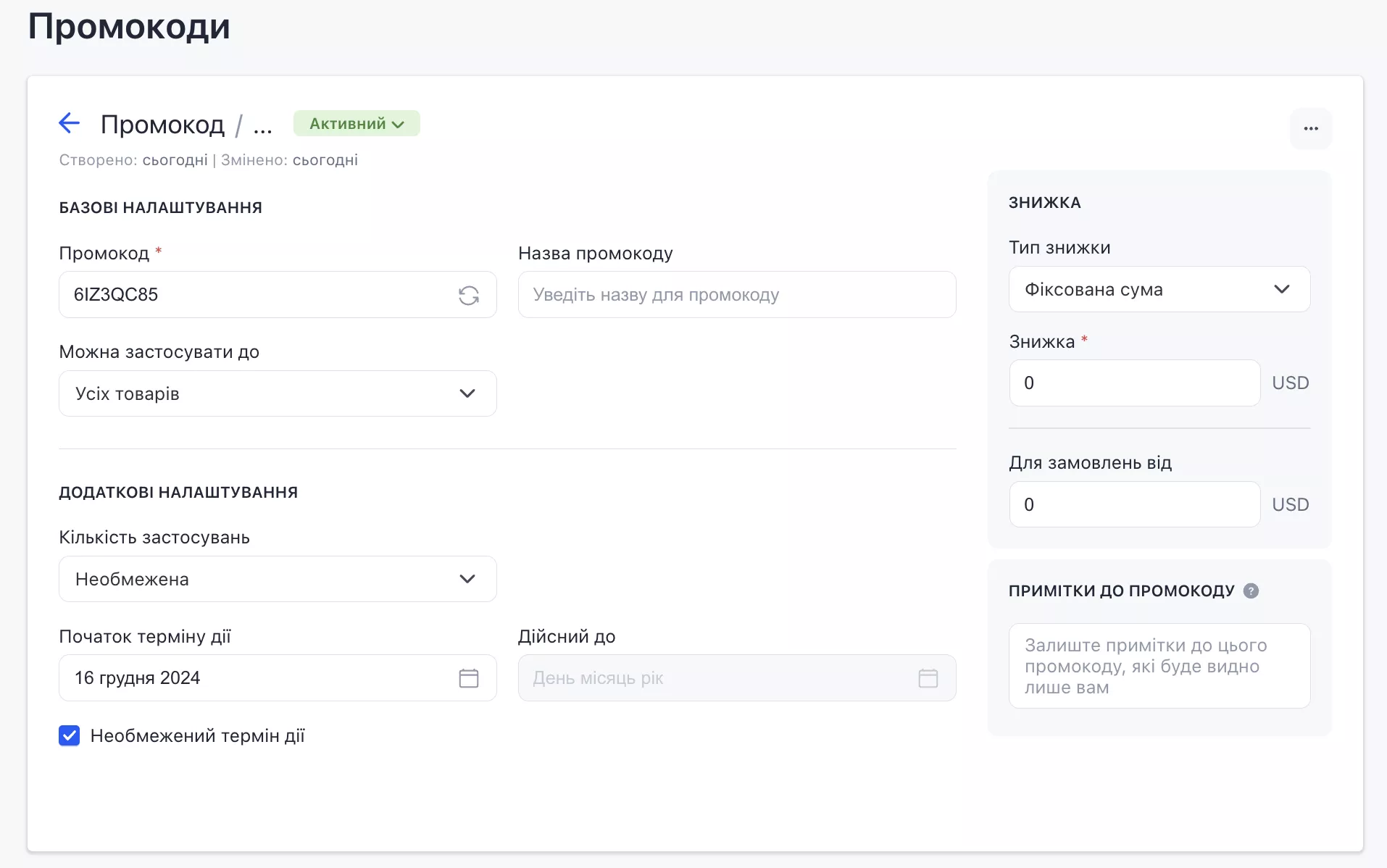
Task: Expand the Усіх товарів dropdown
Action: pos(278,393)
